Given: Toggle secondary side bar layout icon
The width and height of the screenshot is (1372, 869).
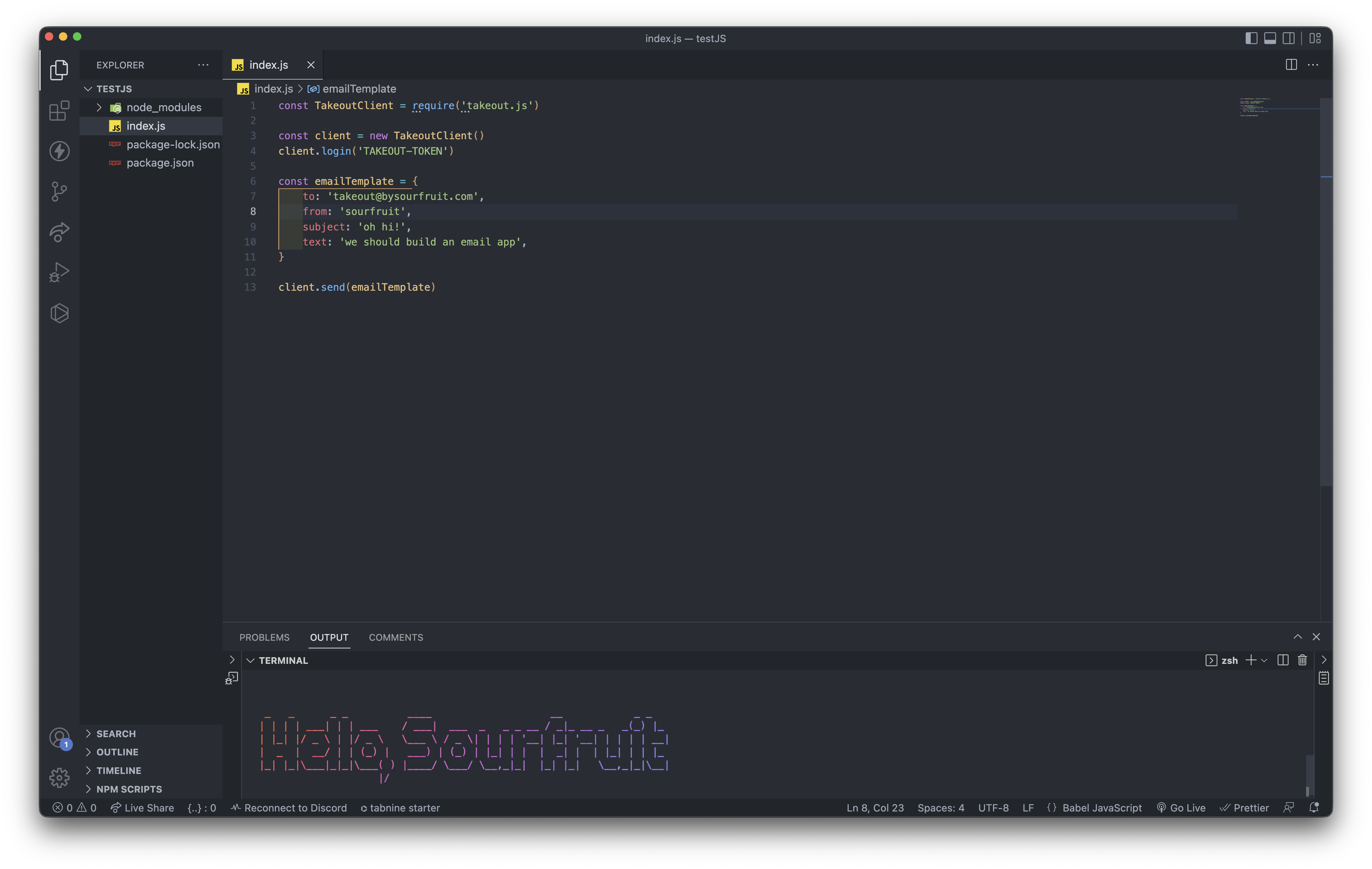Looking at the screenshot, I should click(x=1288, y=38).
